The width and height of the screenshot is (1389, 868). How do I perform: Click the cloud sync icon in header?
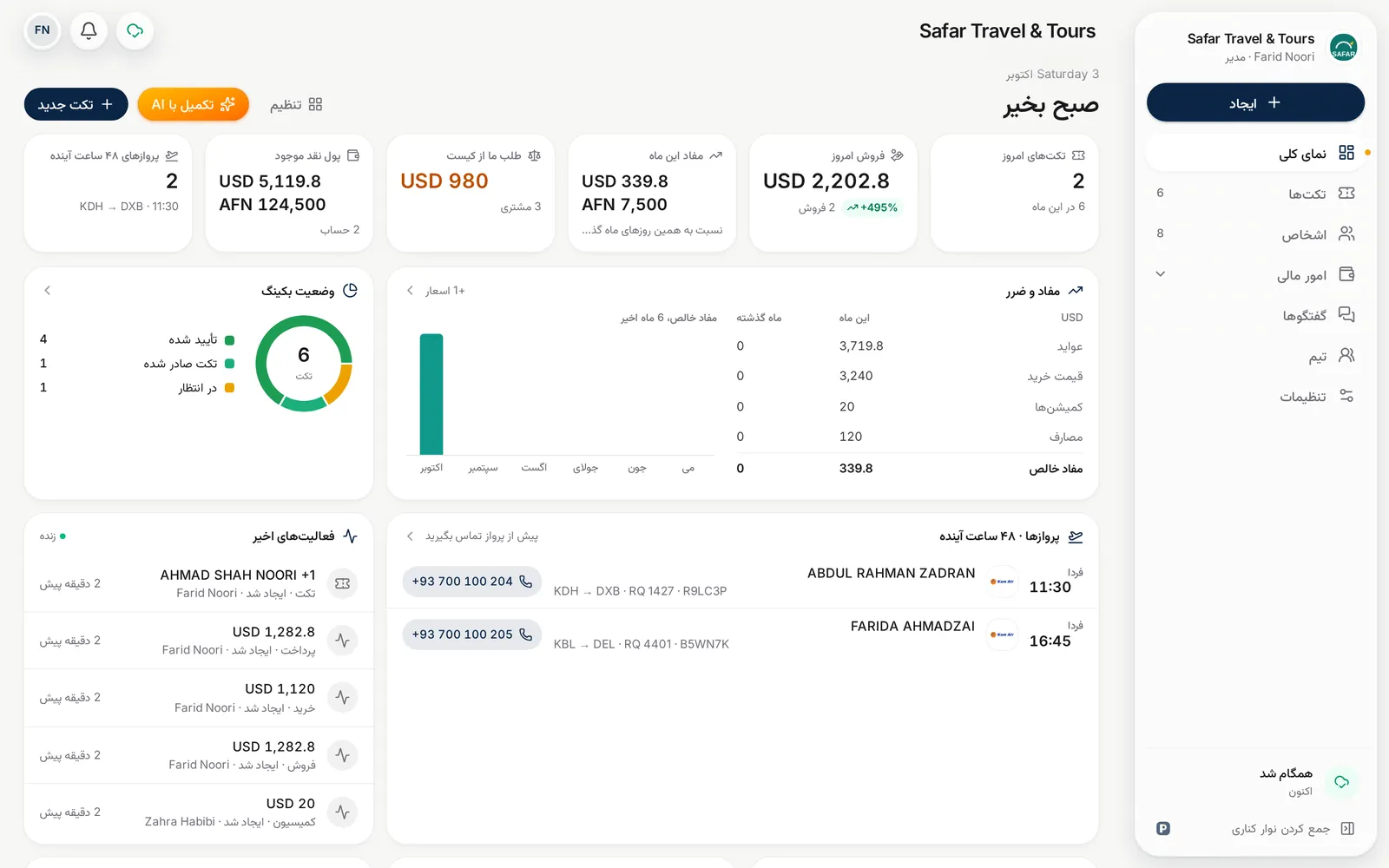click(135, 31)
